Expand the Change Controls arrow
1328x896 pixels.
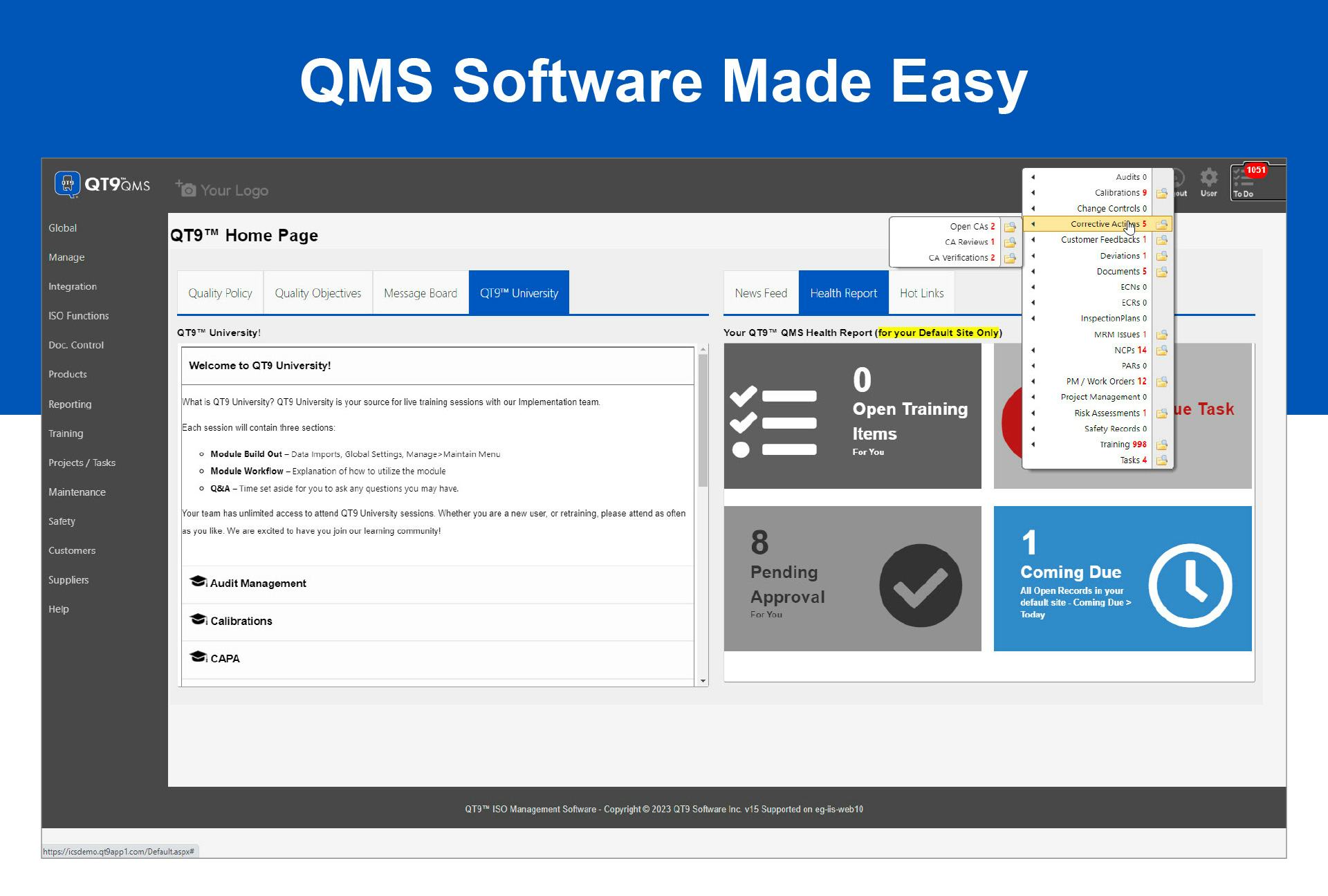(x=1033, y=209)
